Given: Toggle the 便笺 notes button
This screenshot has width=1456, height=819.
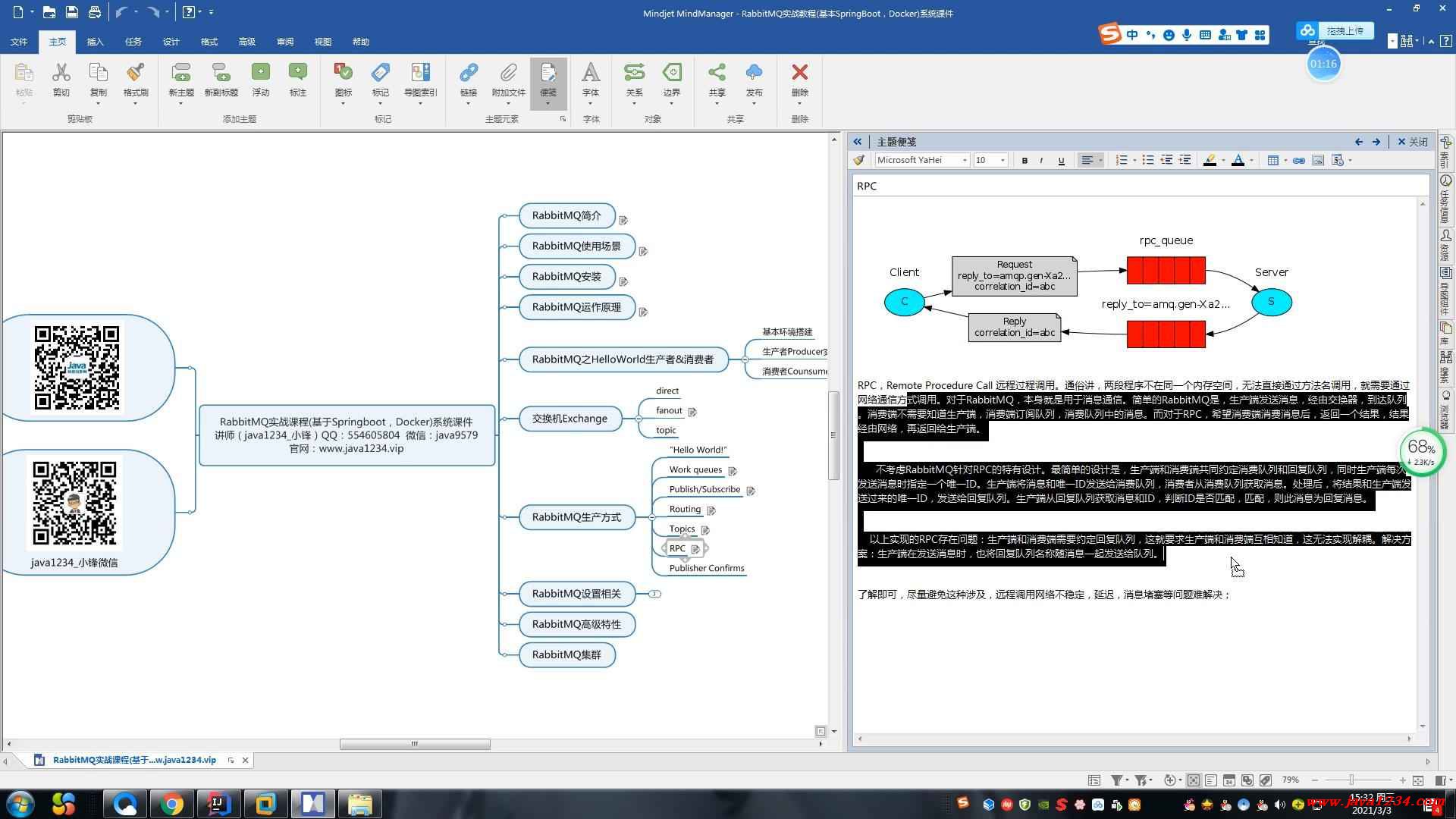Looking at the screenshot, I should [548, 82].
